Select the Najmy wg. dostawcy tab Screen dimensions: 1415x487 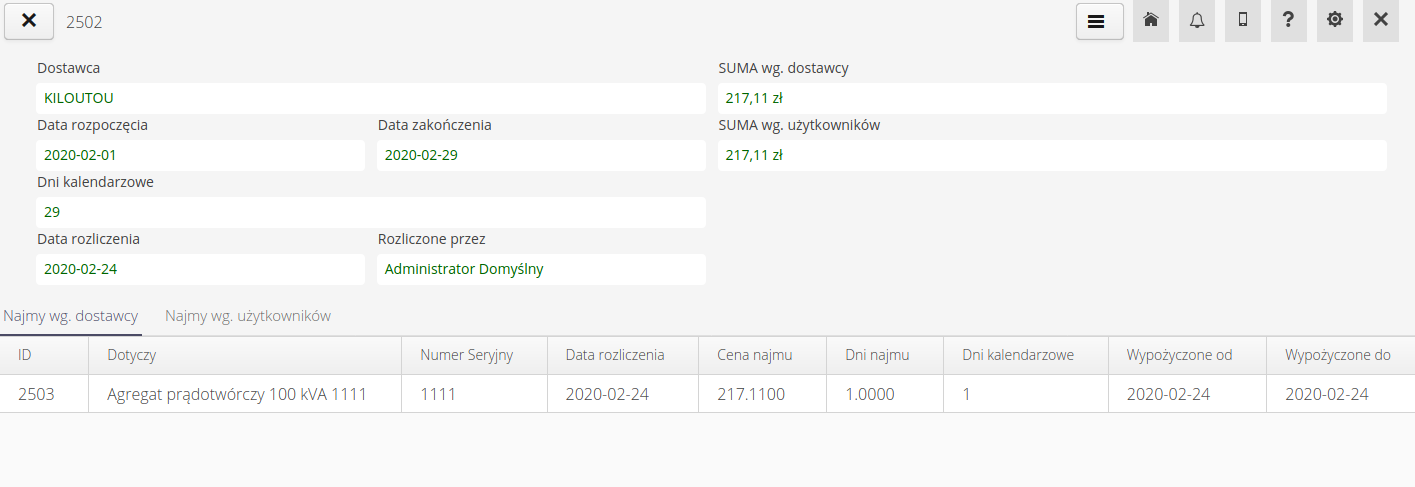coord(71,316)
